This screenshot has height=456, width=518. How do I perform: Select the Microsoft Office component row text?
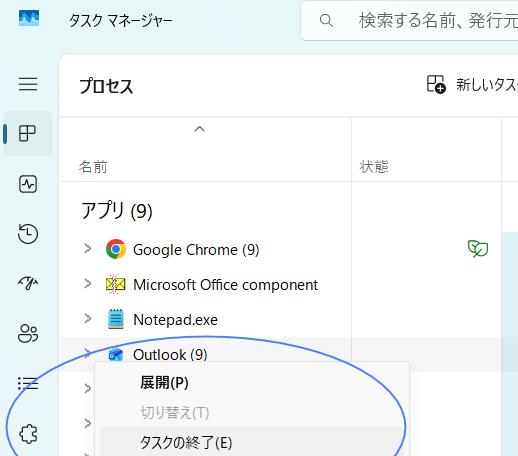click(225, 285)
